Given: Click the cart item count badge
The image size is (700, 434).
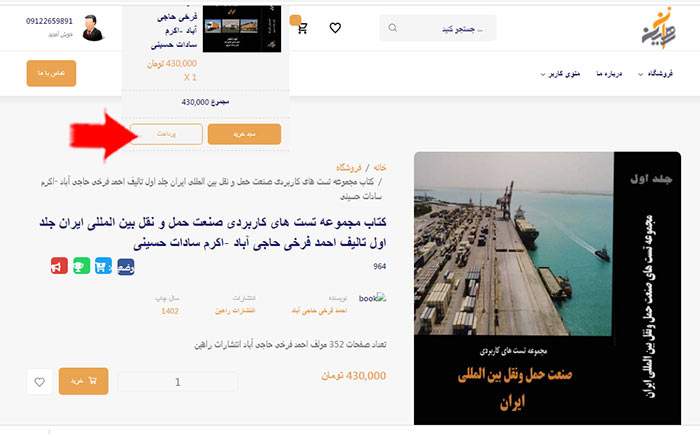Looking at the screenshot, I should (295, 20).
